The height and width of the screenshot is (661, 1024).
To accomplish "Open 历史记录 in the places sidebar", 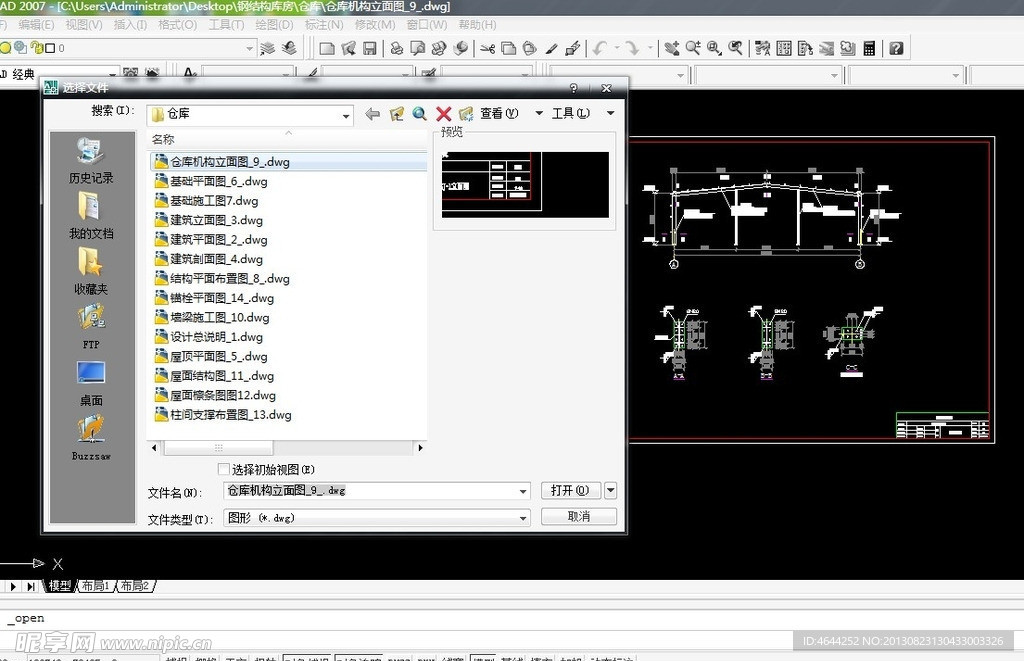I will click(x=91, y=161).
